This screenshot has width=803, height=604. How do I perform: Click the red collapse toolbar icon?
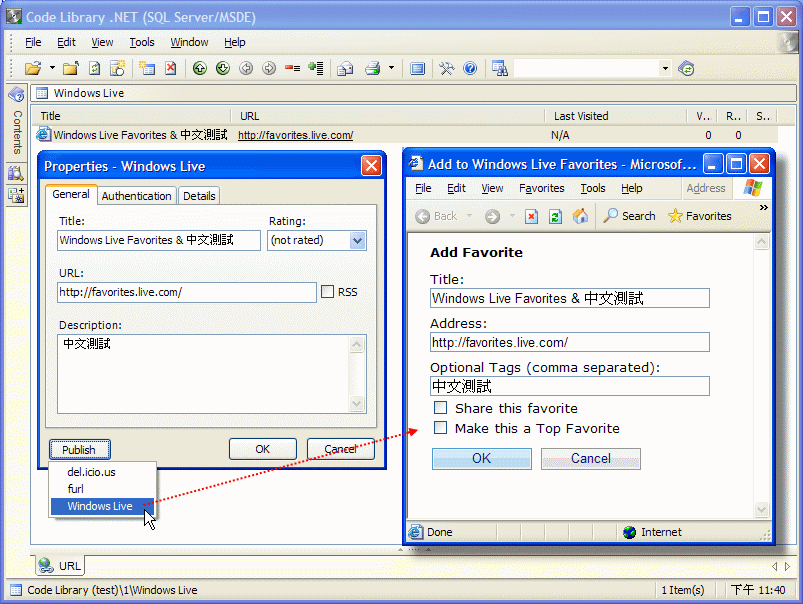292,68
